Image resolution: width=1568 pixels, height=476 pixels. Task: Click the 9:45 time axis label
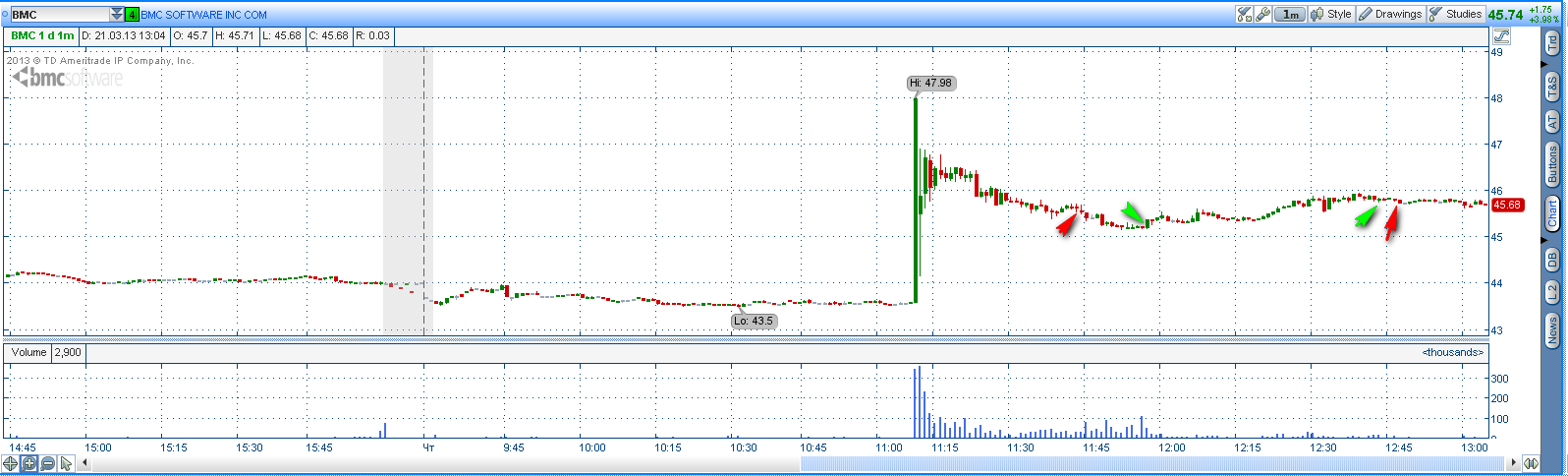[x=513, y=447]
